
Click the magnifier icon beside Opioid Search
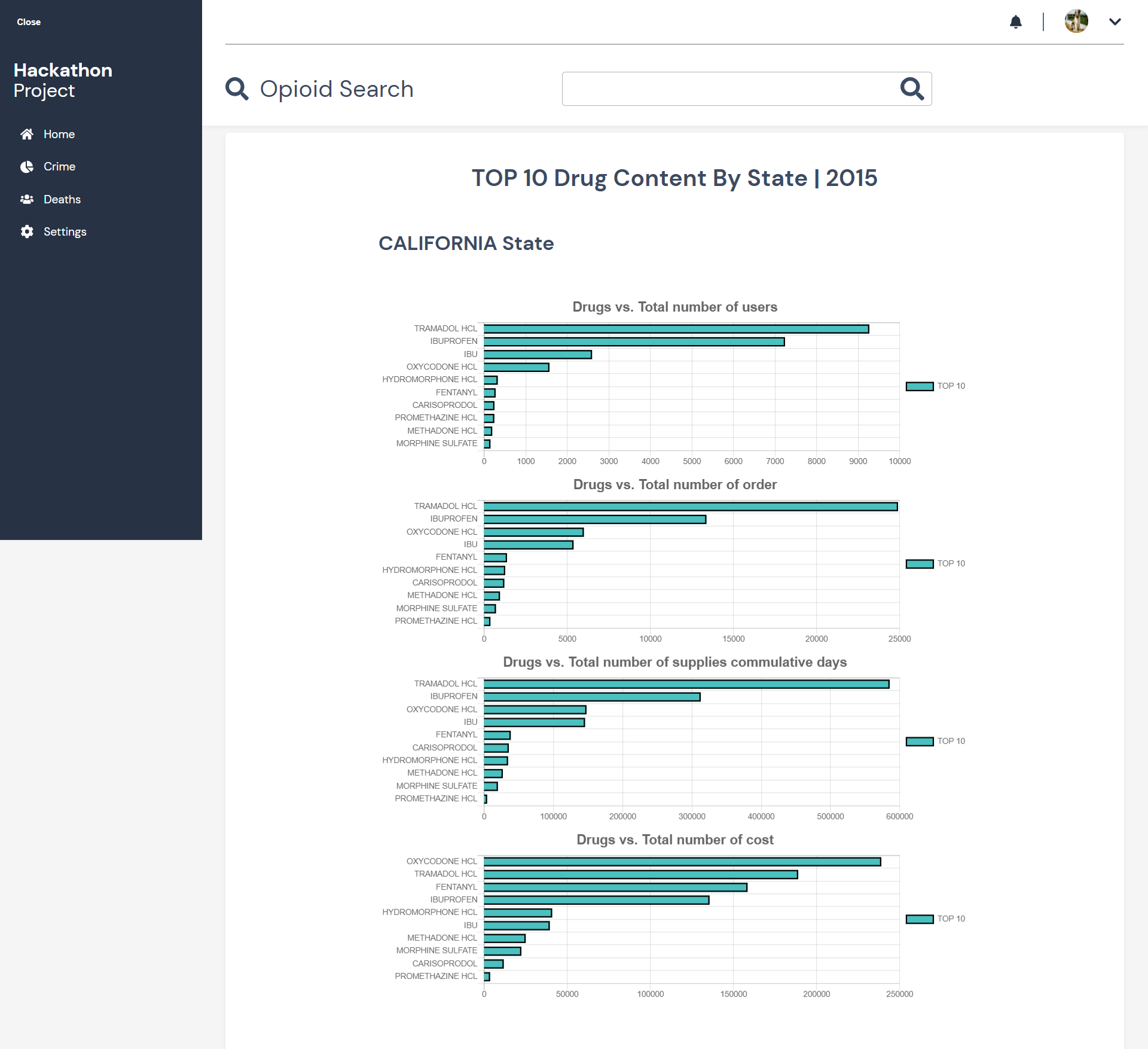pos(237,89)
